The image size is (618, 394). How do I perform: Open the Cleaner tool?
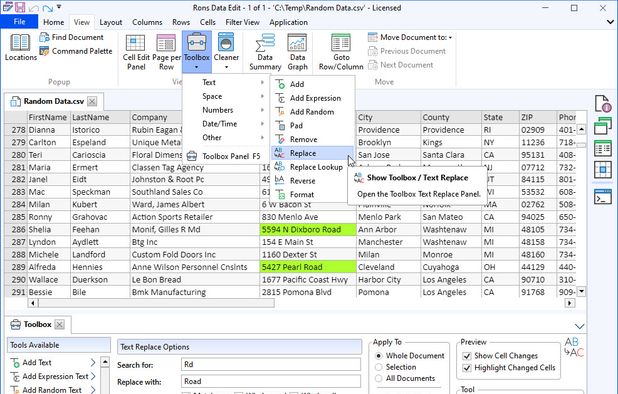226,52
